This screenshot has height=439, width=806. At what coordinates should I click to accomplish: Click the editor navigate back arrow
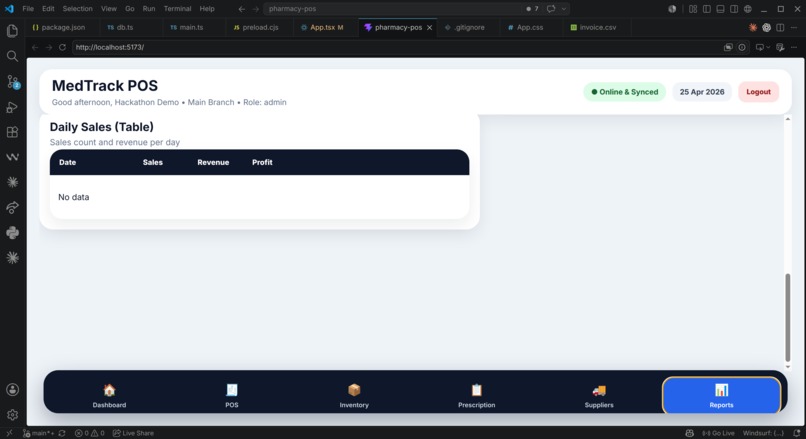tap(242, 9)
